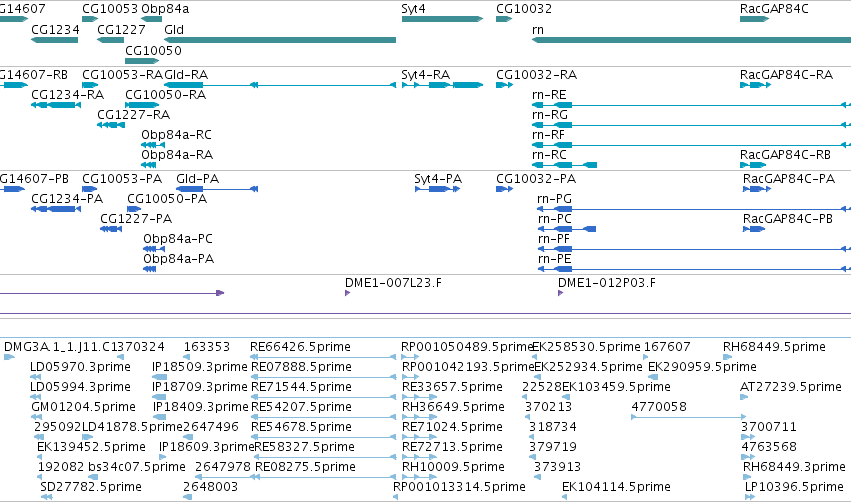Select the RacGAP84C-PA protein label
Image resolution: width=851 pixels, height=502 pixels.
(x=789, y=179)
